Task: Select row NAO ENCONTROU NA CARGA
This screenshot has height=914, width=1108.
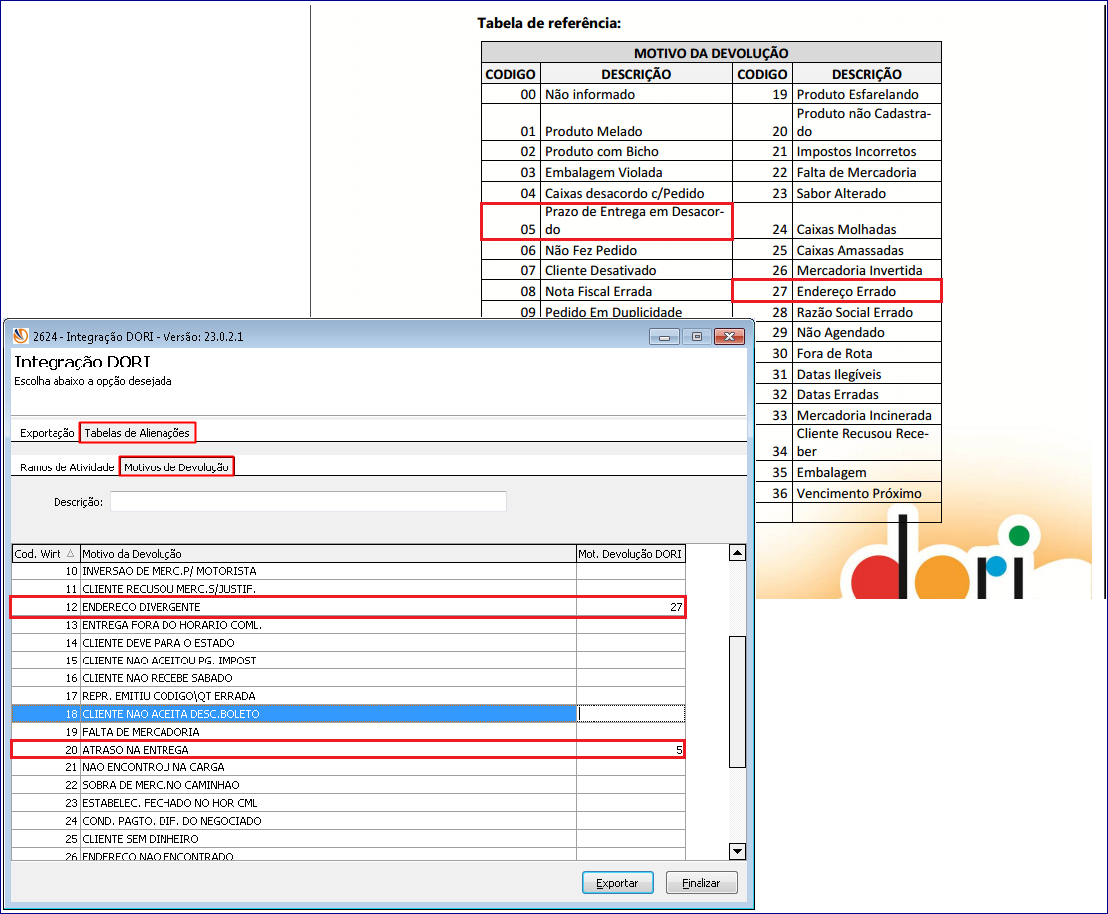Action: (348, 768)
